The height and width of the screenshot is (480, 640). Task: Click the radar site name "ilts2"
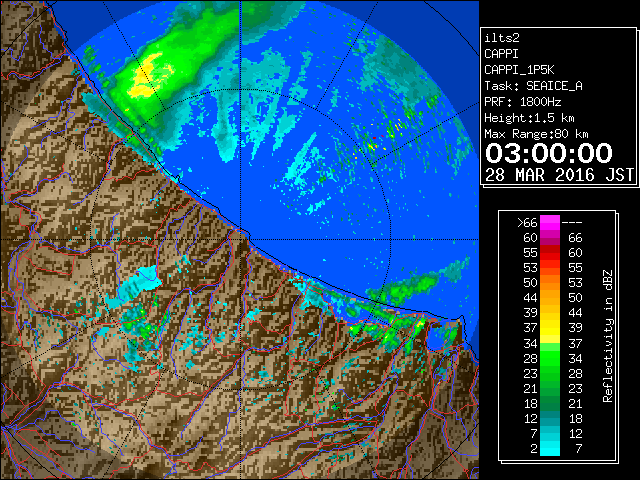pyautogui.click(x=502, y=38)
